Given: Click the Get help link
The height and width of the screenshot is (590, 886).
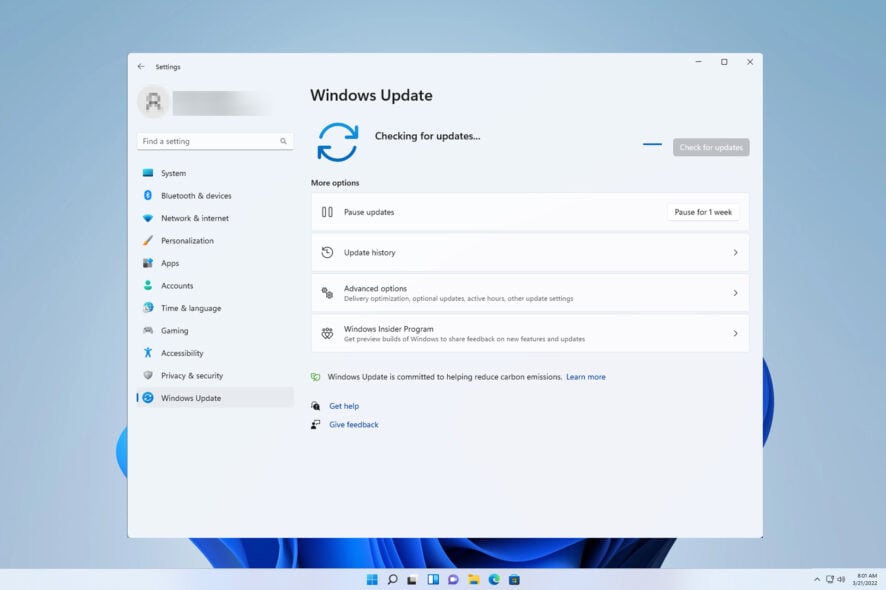Looking at the screenshot, I should (x=344, y=406).
